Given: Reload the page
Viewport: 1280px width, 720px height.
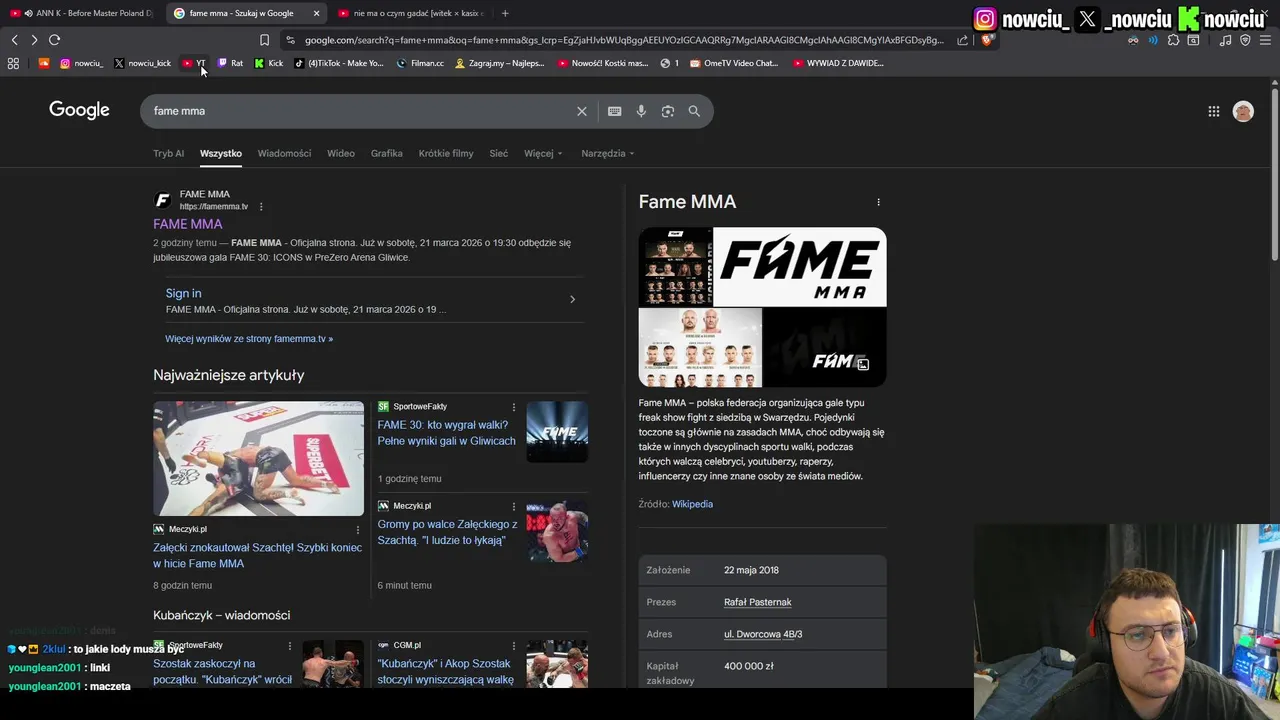Looking at the screenshot, I should (54, 40).
